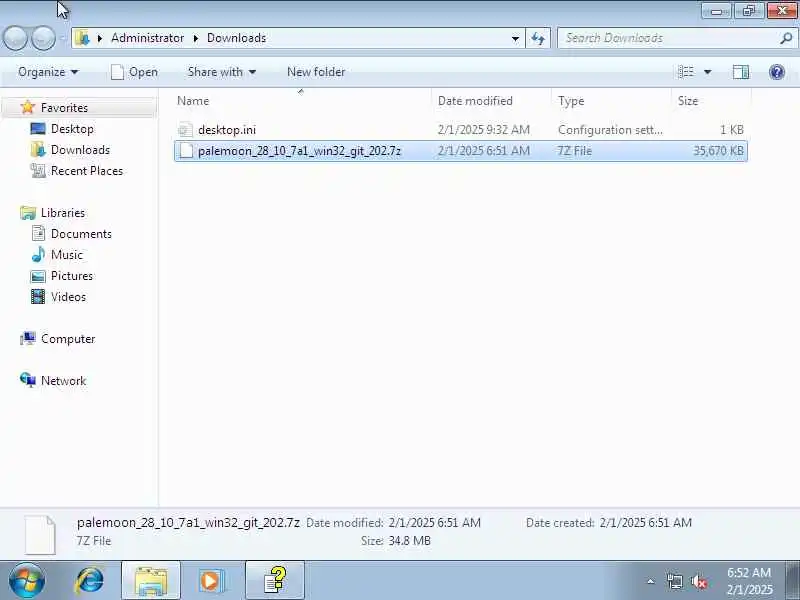The width and height of the screenshot is (800, 600).
Task: Go back using the Back arrow button
Action: pyautogui.click(x=15, y=38)
